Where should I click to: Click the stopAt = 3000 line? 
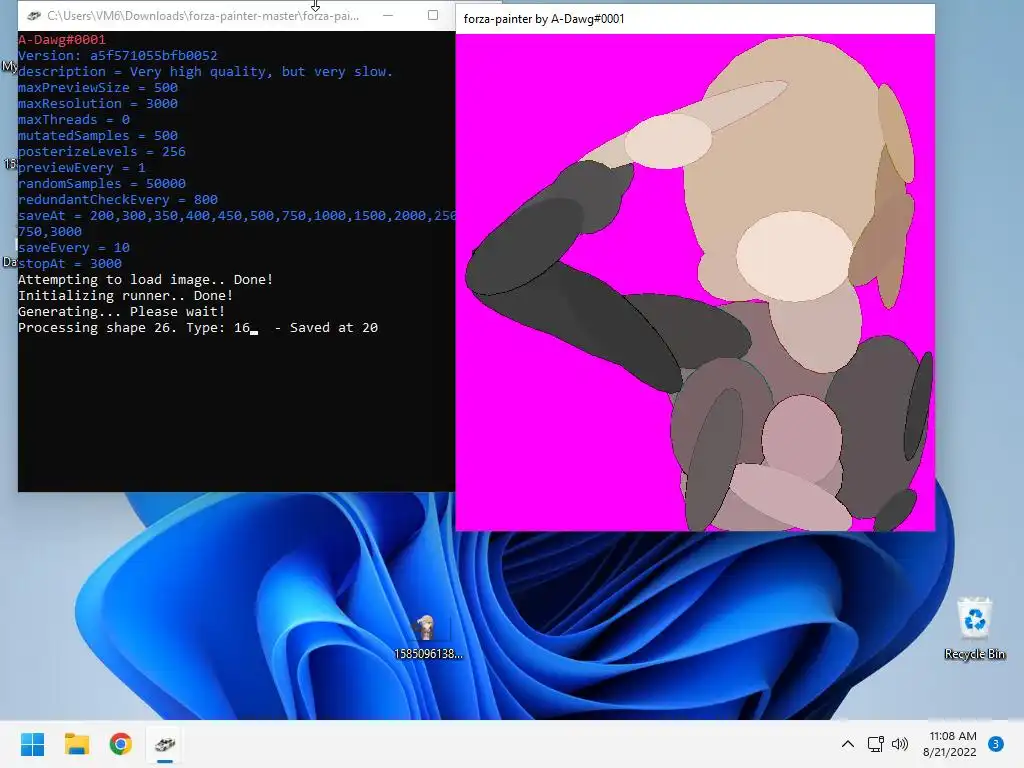(x=69, y=263)
